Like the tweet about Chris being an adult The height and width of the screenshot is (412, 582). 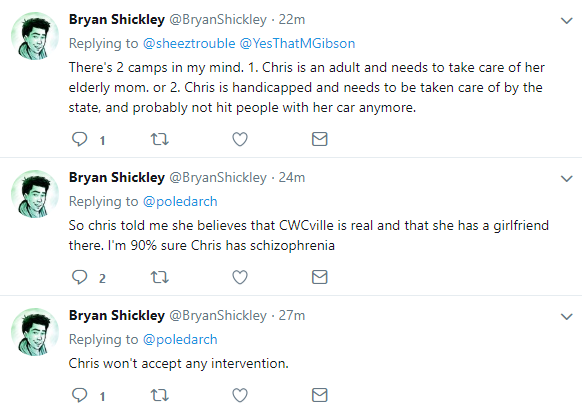point(240,139)
